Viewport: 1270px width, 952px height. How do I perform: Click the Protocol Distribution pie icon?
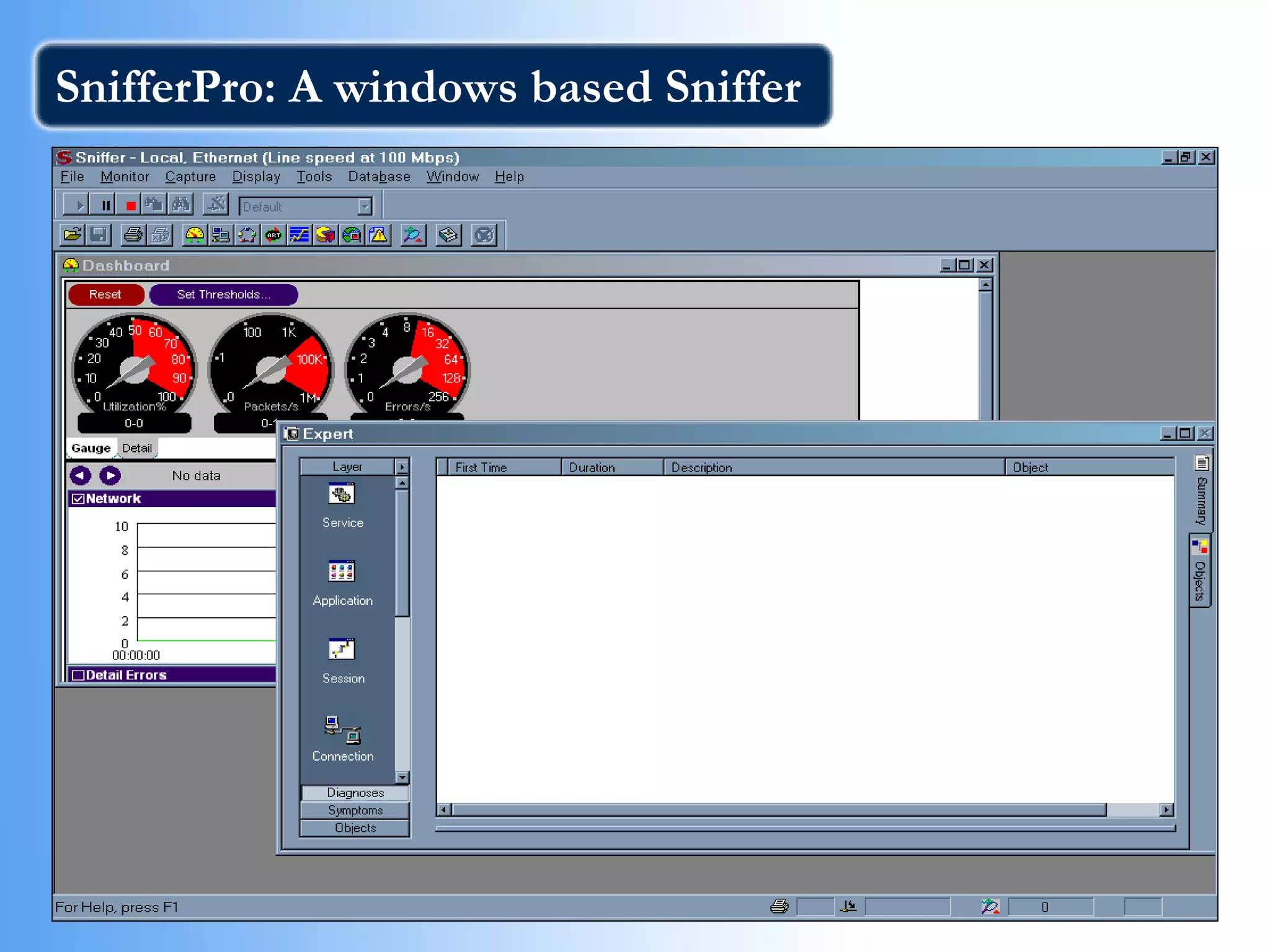coord(326,236)
